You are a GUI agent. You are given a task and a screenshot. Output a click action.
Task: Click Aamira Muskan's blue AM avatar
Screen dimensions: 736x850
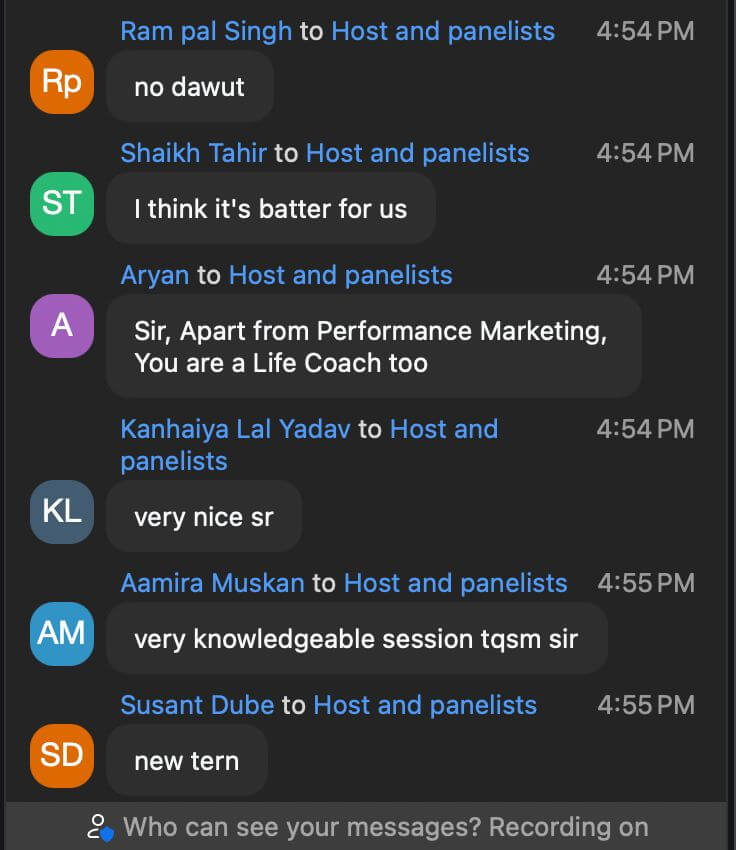[62, 634]
